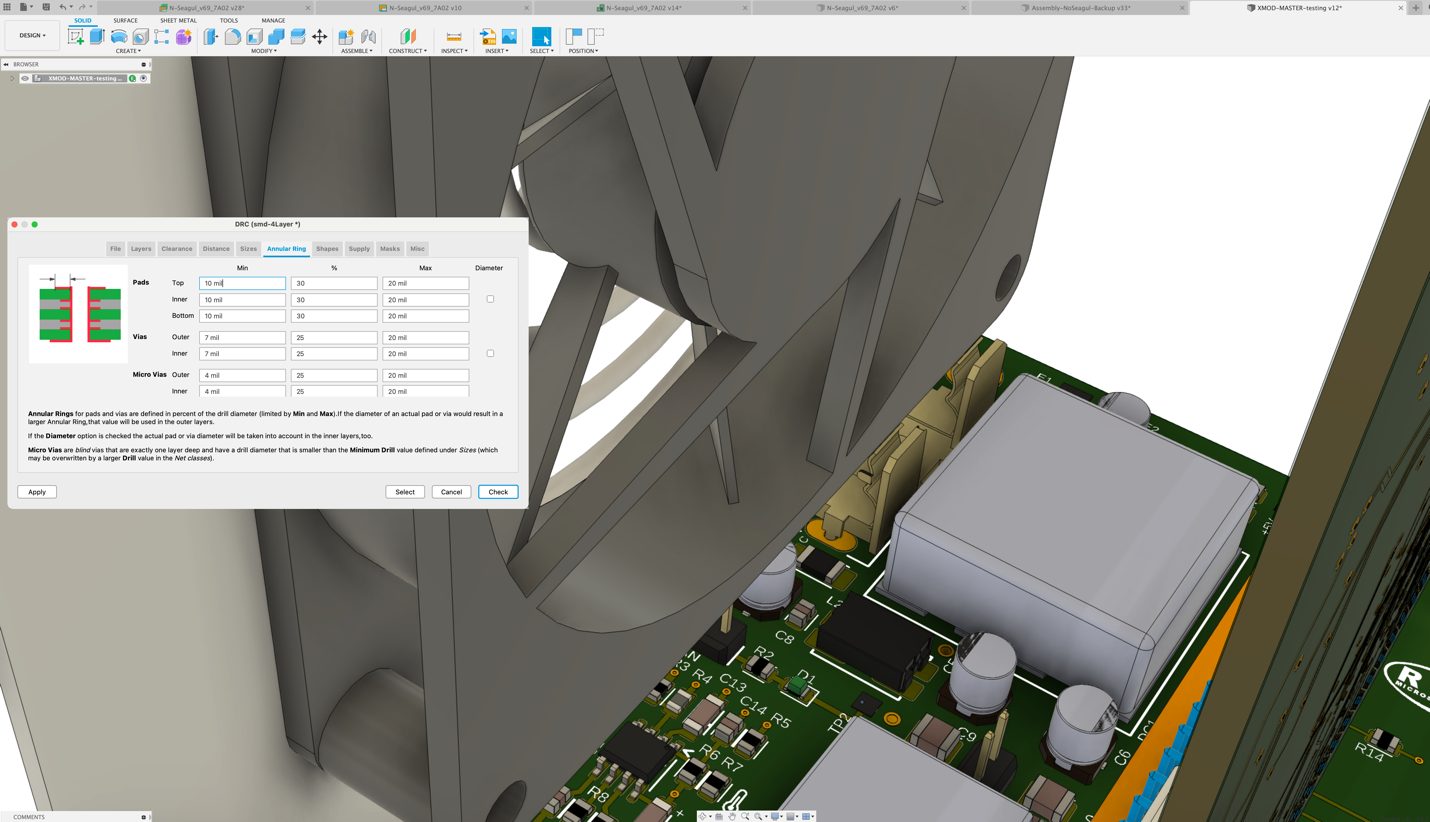This screenshot has width=1430, height=822.
Task: Open the SHEET METAL ribbon tab
Action: pos(178,20)
